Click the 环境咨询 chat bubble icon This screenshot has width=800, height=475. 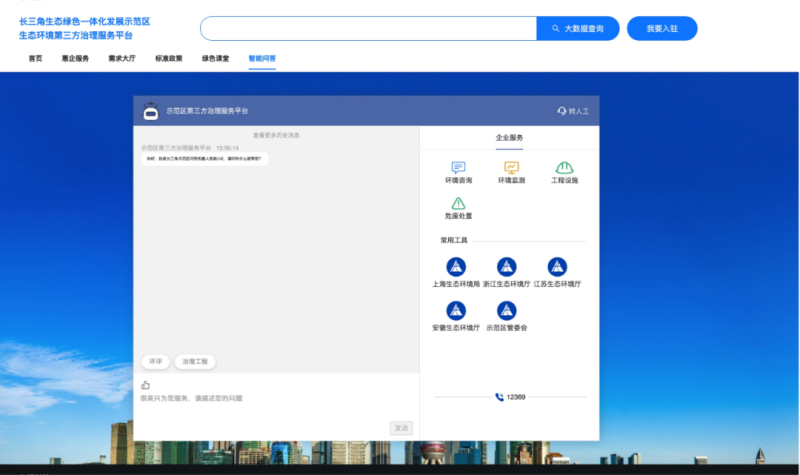(x=457, y=168)
